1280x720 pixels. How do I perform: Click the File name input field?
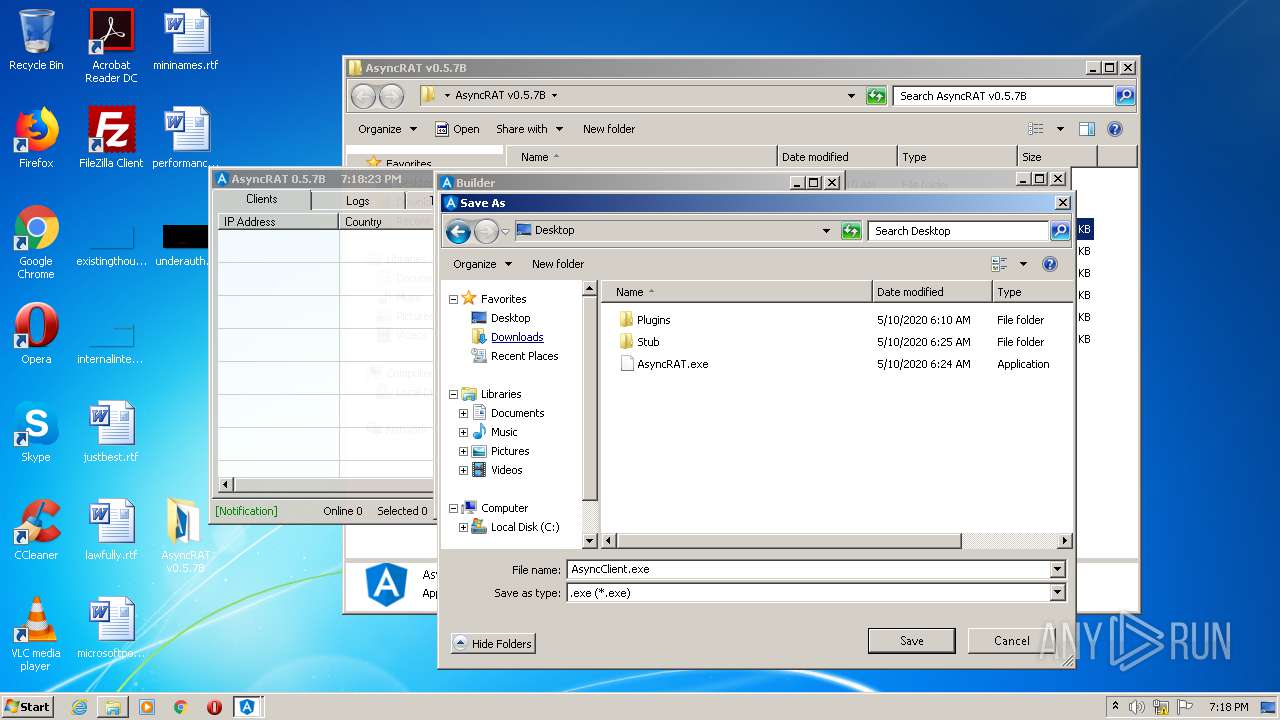808,569
